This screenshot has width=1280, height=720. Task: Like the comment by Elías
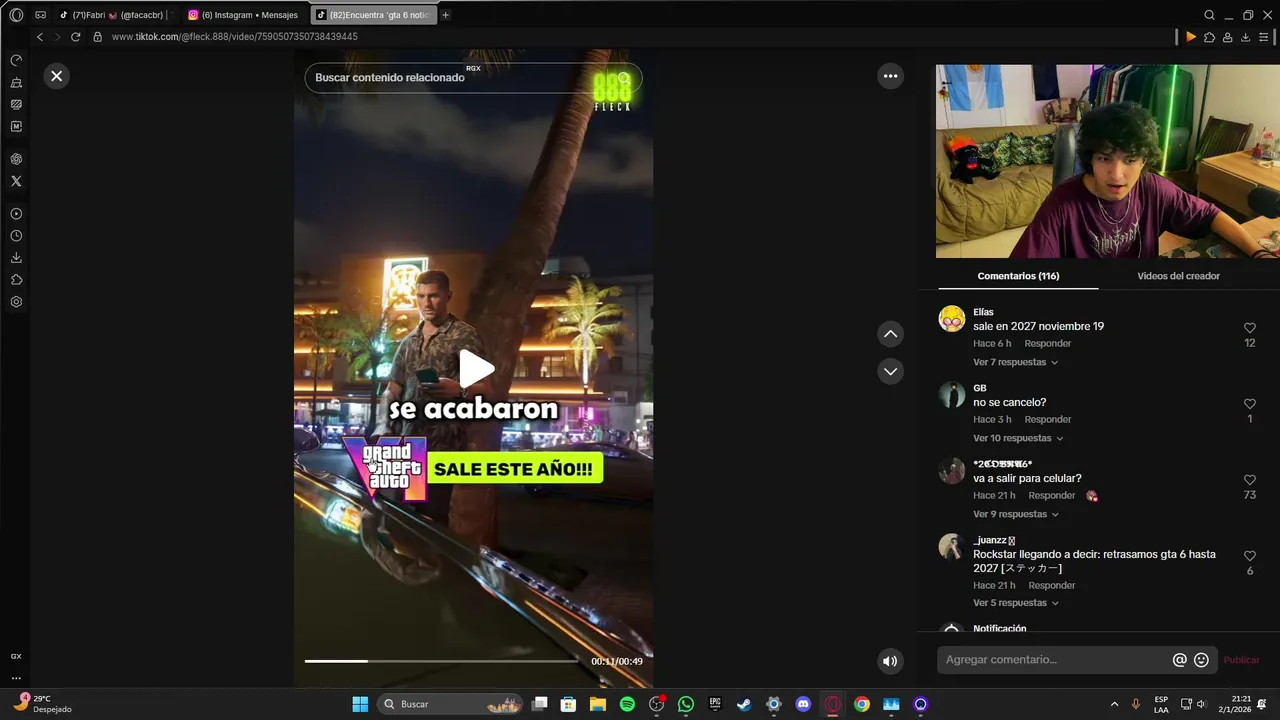tap(1250, 328)
